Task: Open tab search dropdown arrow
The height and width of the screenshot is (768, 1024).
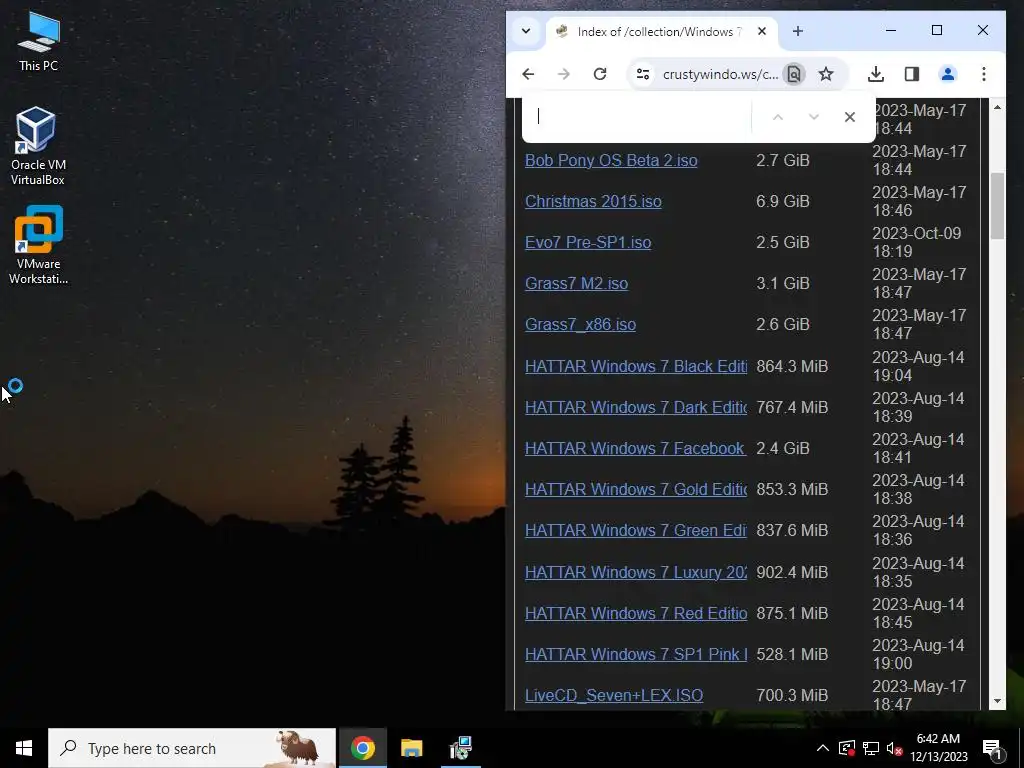Action: [x=526, y=31]
